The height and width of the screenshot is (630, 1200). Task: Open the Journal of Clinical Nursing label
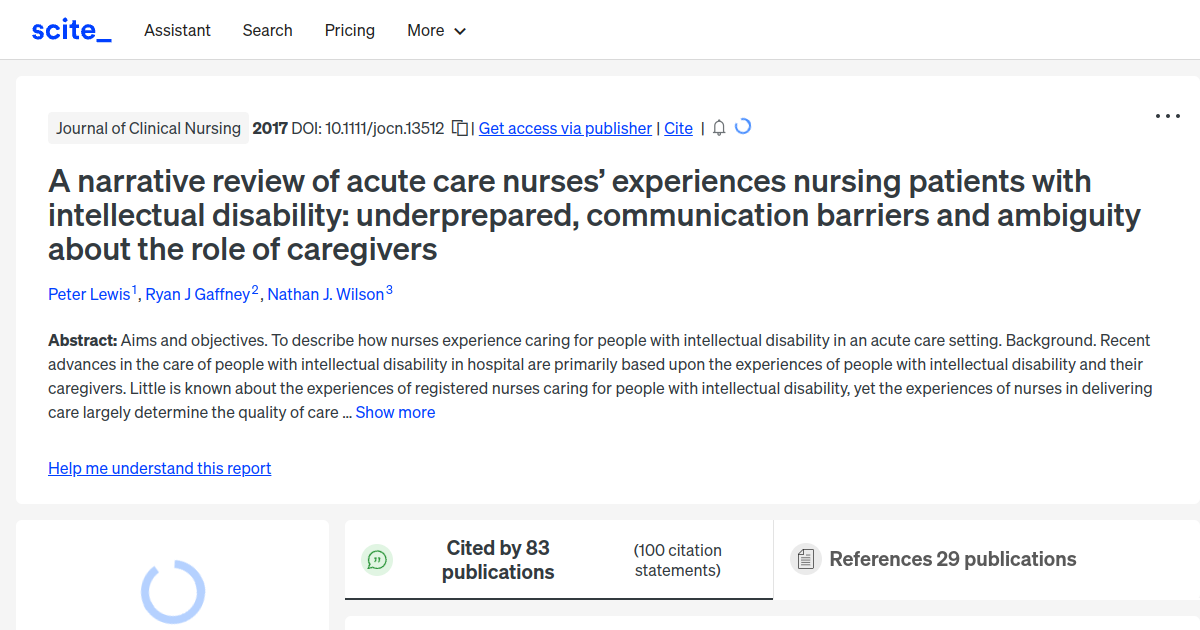pos(148,128)
